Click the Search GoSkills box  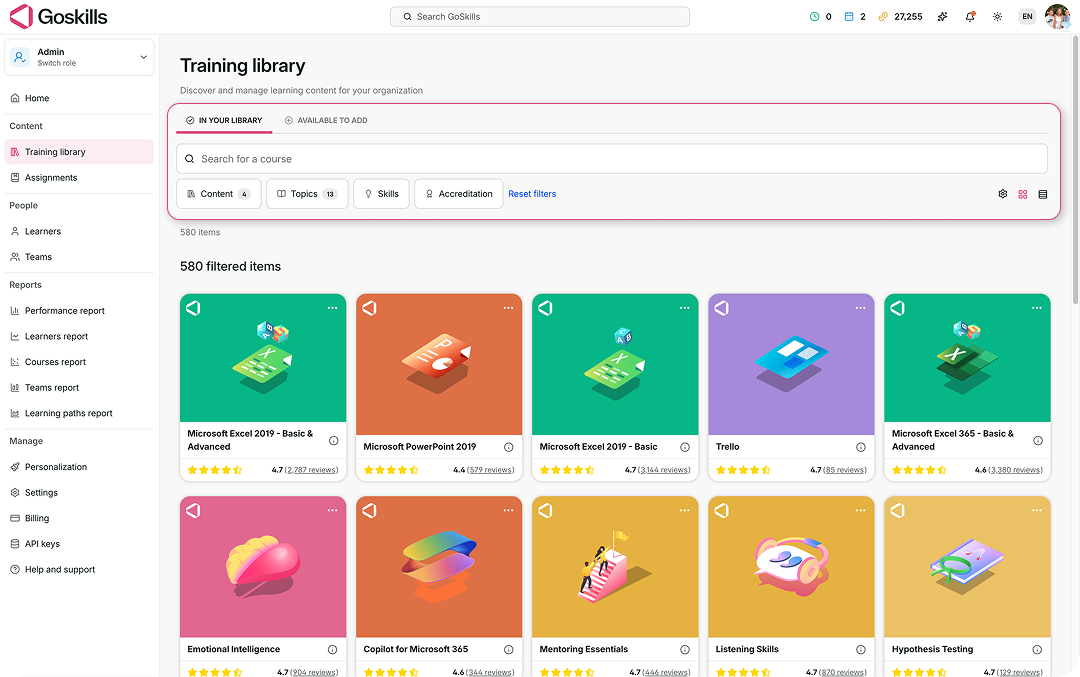click(540, 17)
